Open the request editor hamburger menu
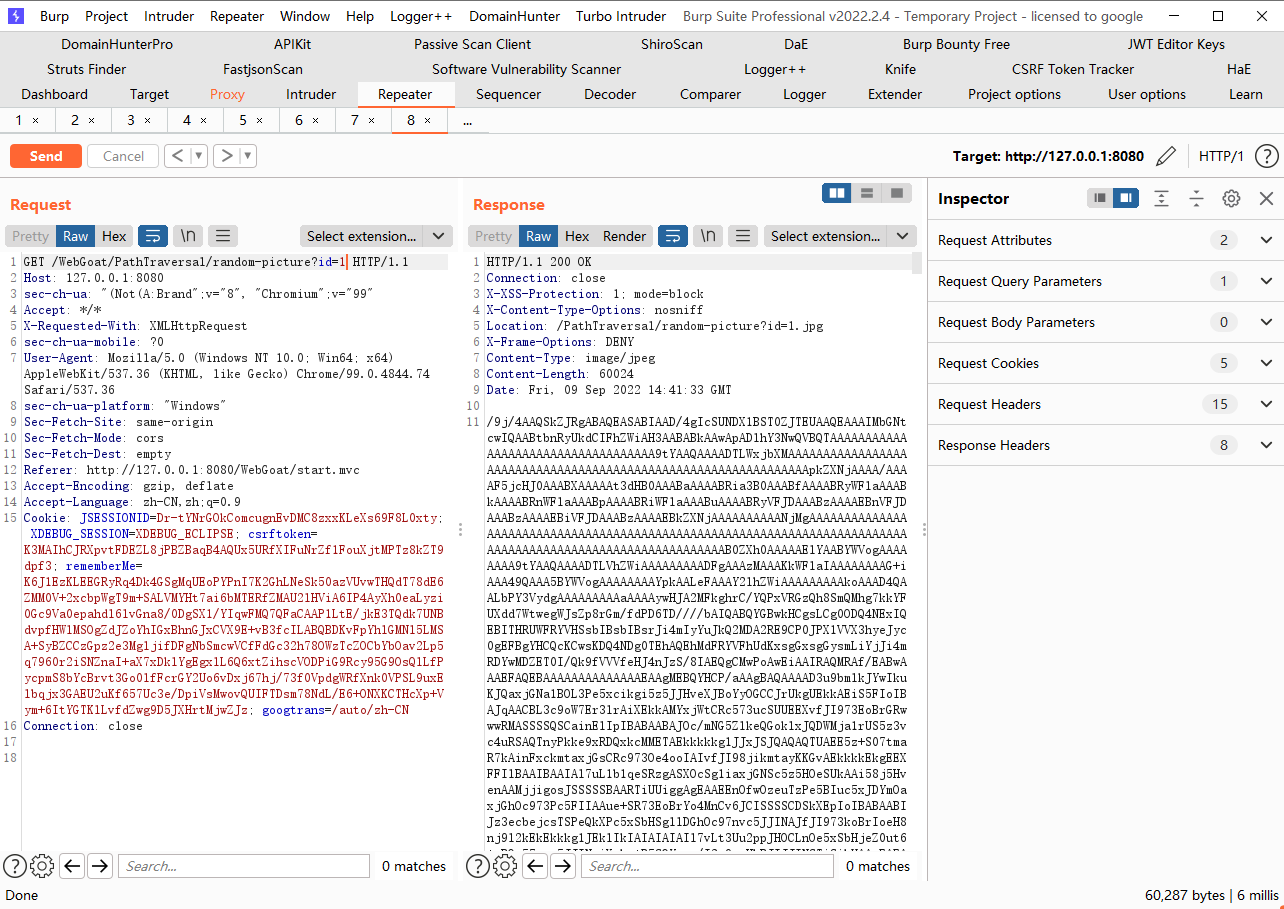Image resolution: width=1284 pixels, height=909 pixels. tap(222, 236)
